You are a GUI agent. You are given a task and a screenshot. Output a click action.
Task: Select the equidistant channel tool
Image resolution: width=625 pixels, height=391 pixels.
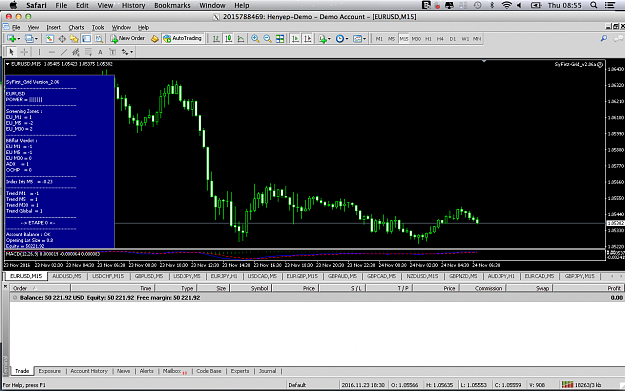(x=76, y=52)
